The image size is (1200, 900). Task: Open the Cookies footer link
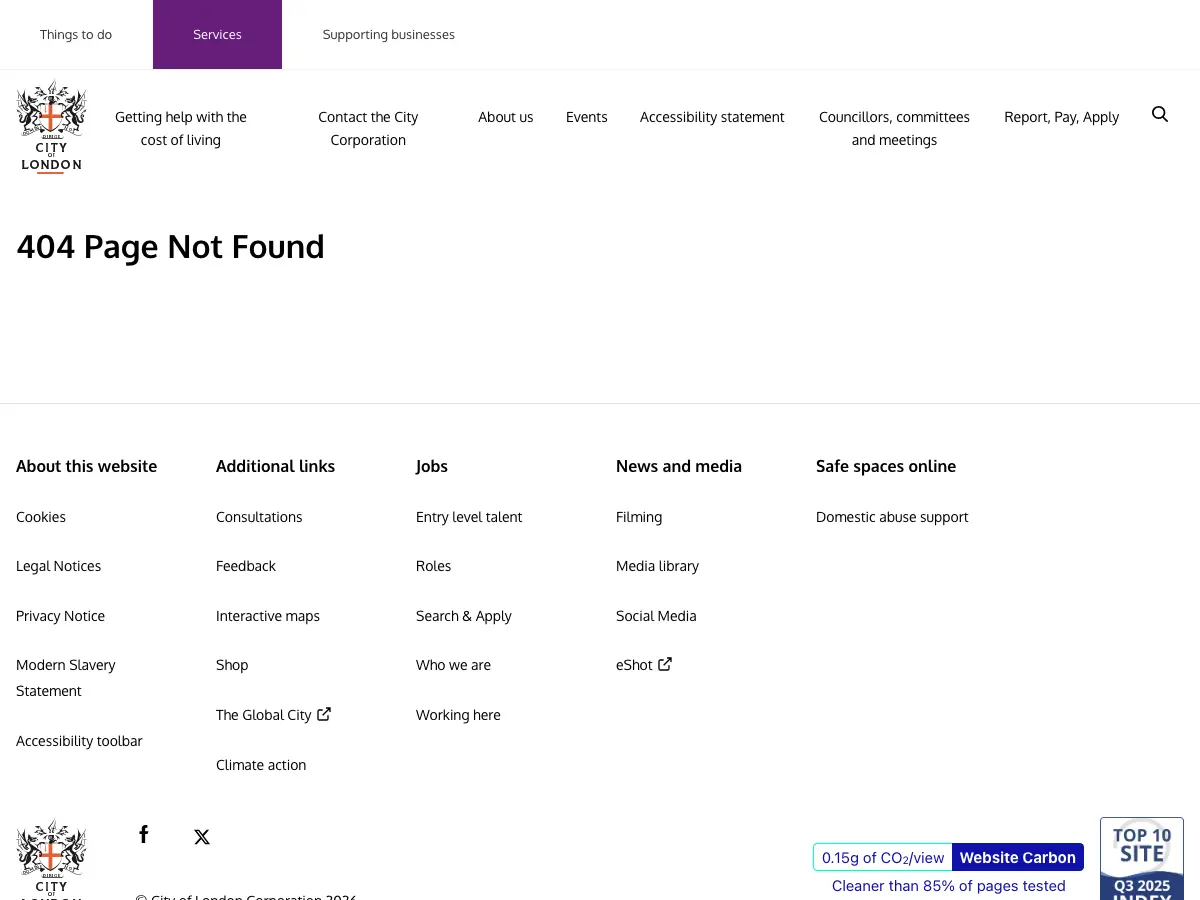41,517
